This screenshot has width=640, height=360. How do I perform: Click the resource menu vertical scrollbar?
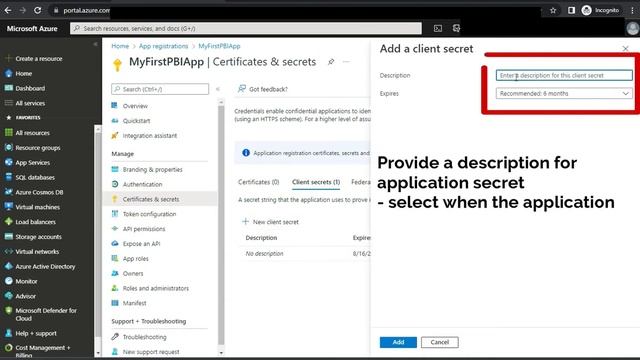pos(221,224)
